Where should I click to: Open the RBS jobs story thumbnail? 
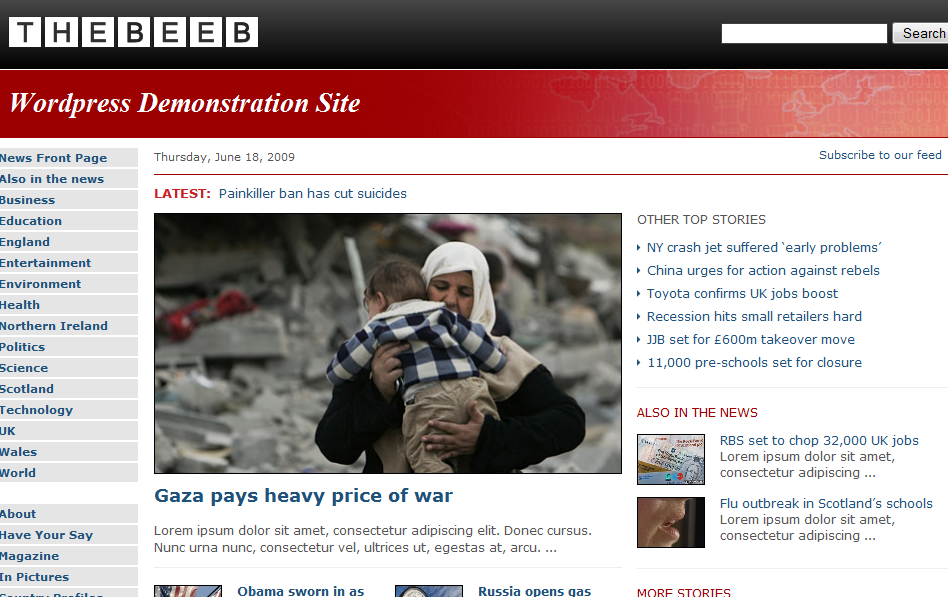coord(670,459)
